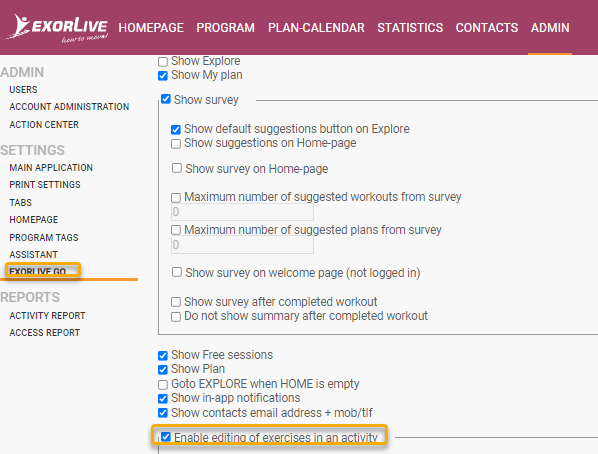The width and height of the screenshot is (598, 454).
Task: Click the suggested workouts number field
Action: [243, 212]
